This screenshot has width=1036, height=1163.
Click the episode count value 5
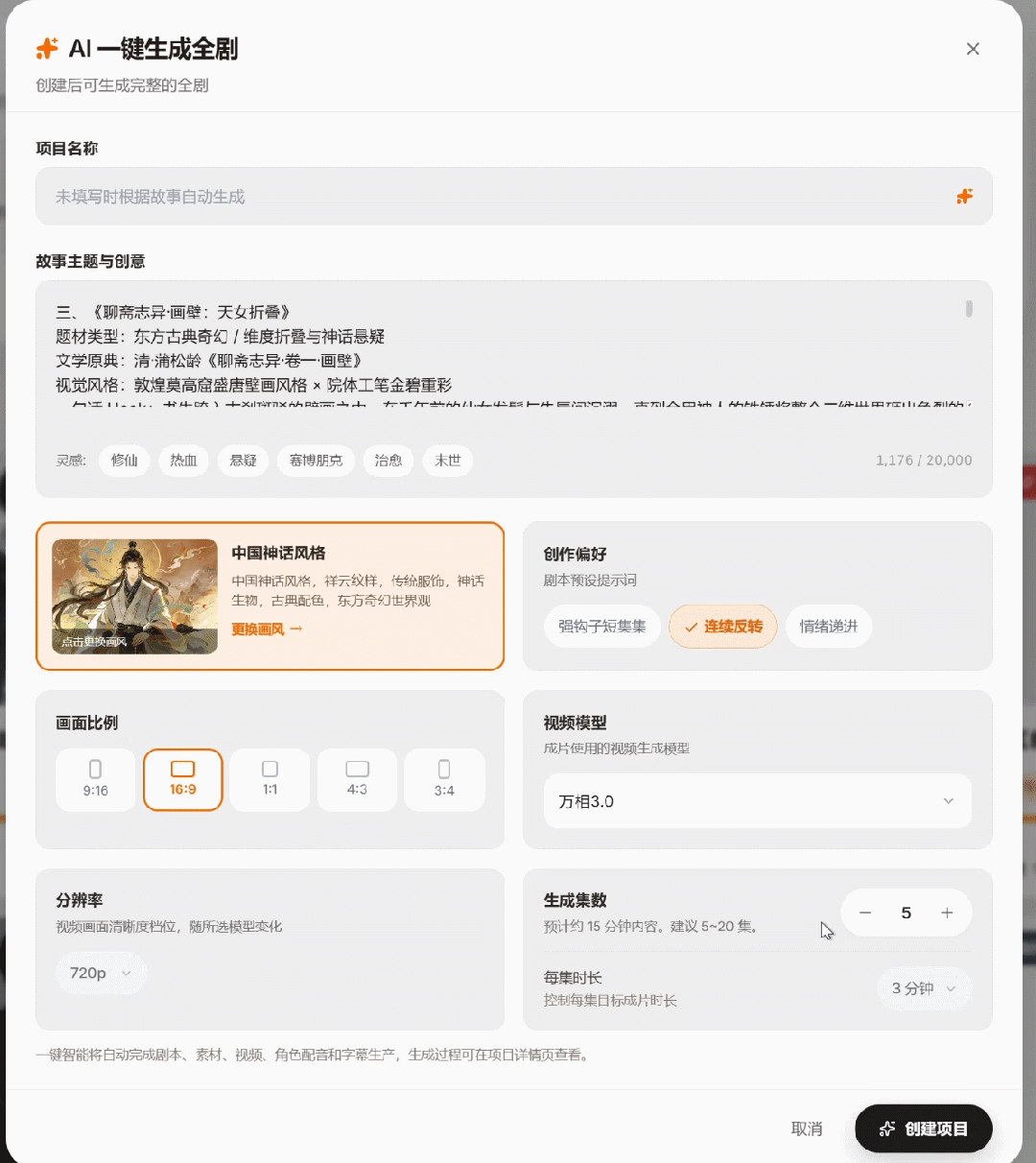[906, 914]
